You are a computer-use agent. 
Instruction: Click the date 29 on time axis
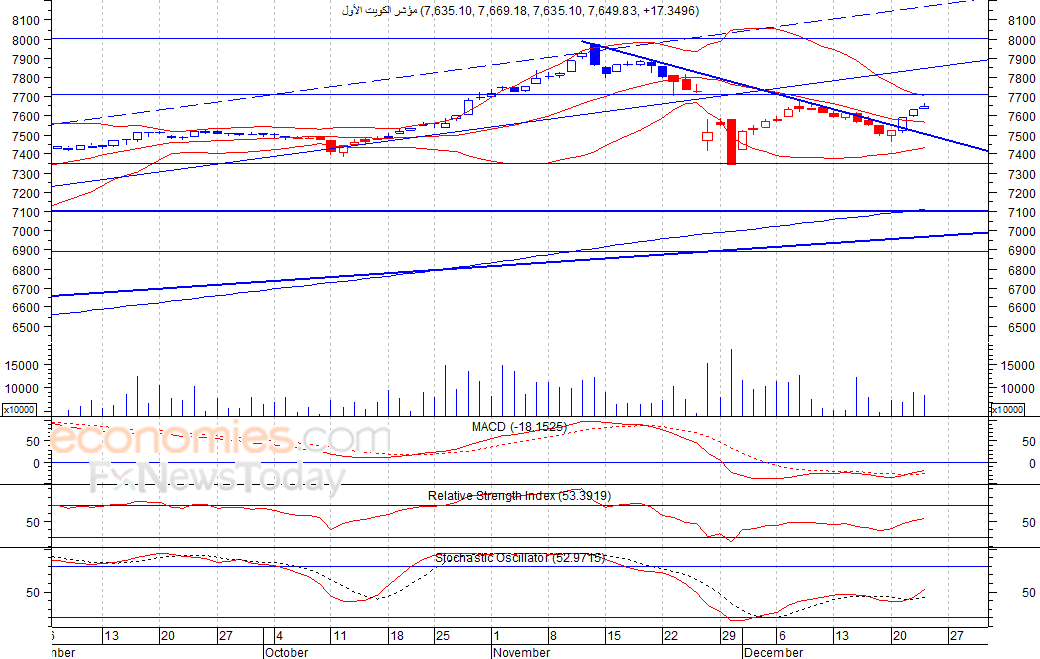pyautogui.click(x=728, y=636)
